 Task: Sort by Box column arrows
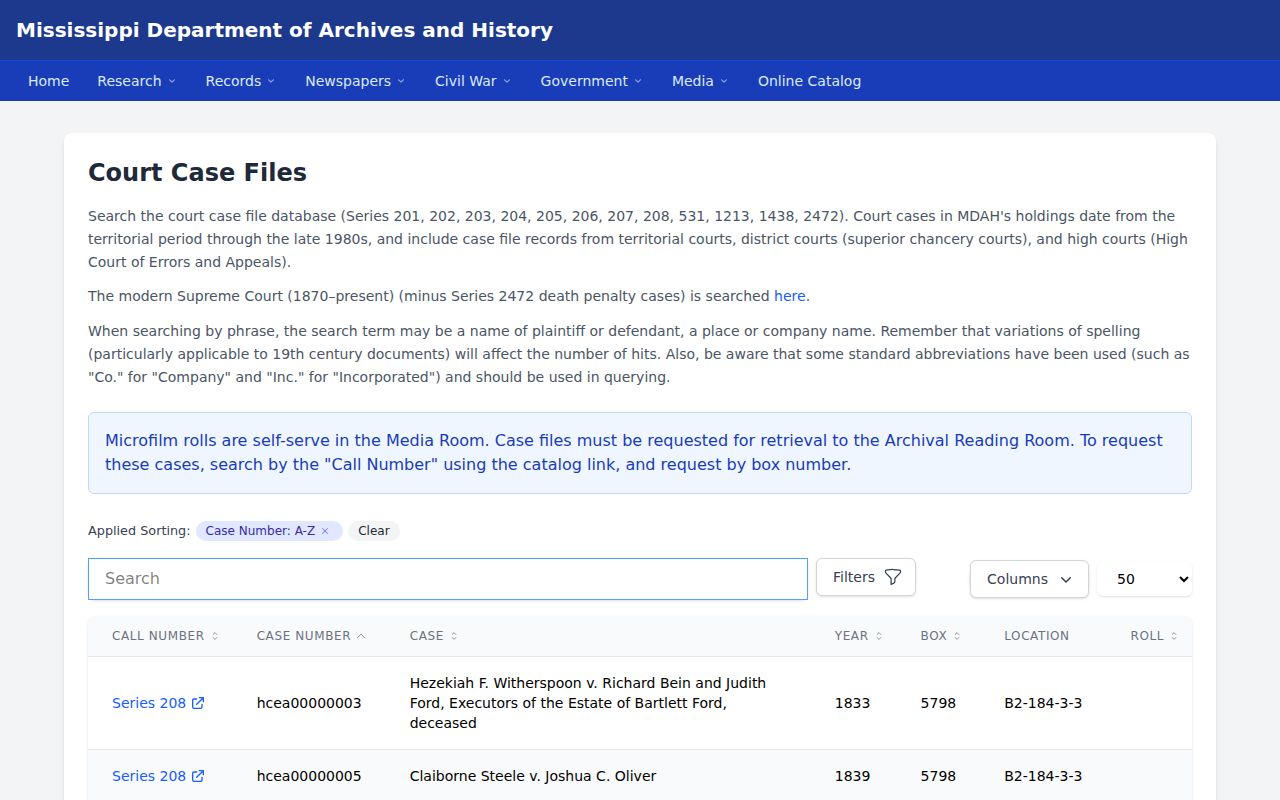tap(957, 636)
